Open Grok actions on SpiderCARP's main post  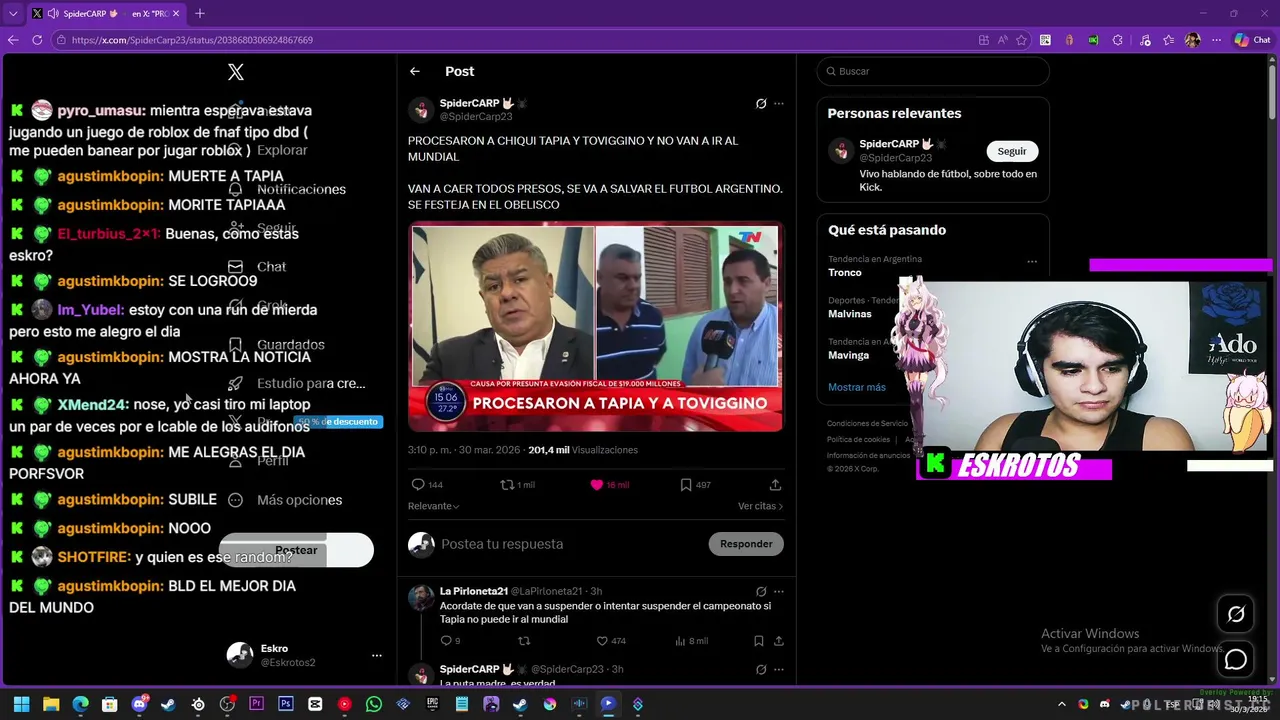point(761,104)
